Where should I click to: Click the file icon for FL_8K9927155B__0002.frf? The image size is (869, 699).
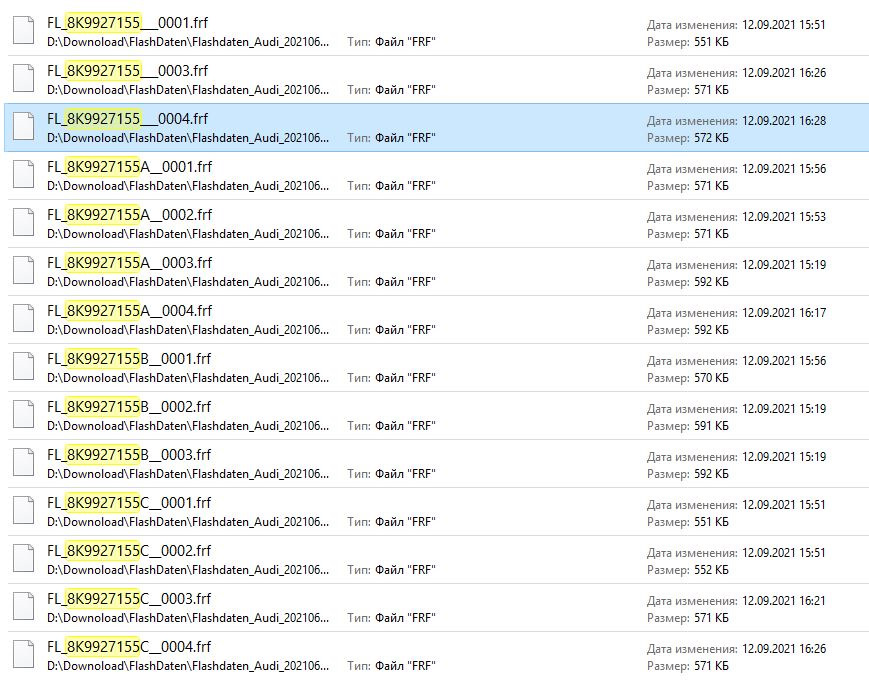point(24,415)
